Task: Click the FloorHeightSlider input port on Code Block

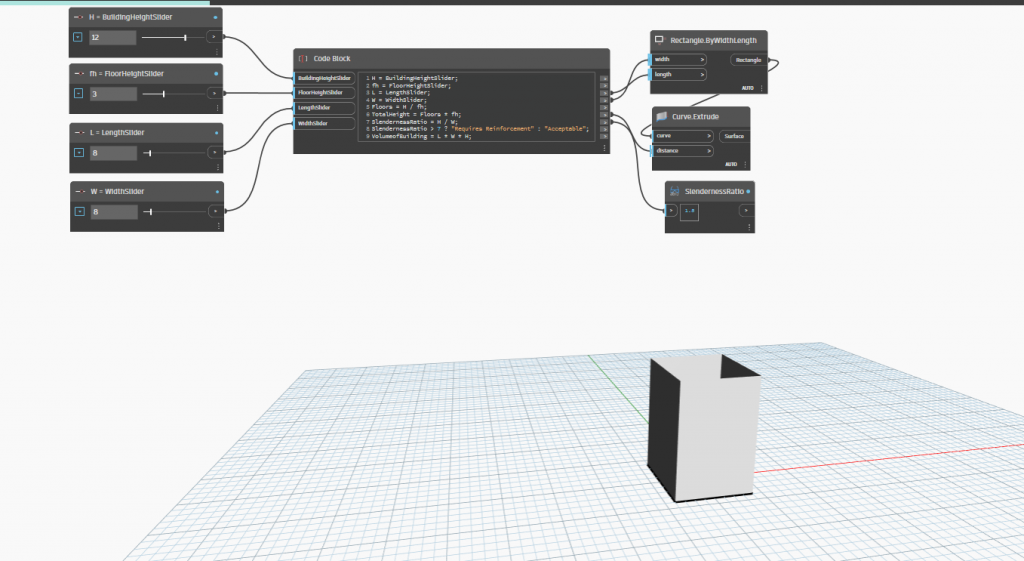Action: pos(325,93)
